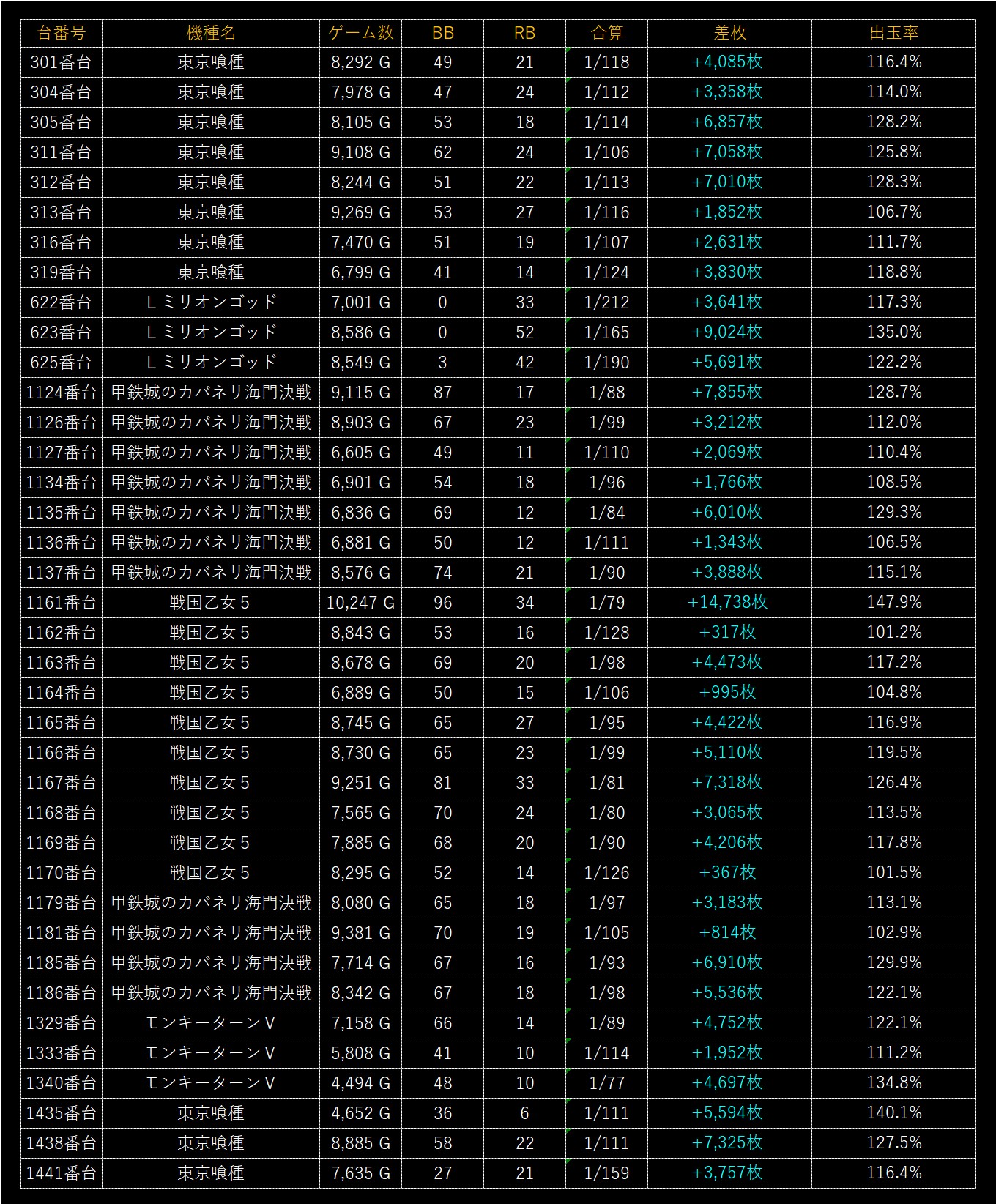The image size is (996, 1204).
Task: Select the 1135番台 machine number cell
Action: click(61, 513)
